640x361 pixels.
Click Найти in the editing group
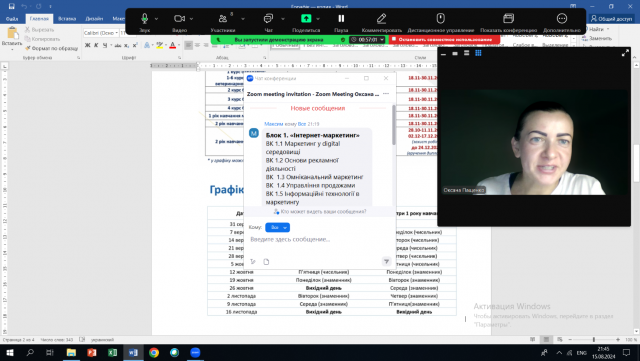click(596, 29)
